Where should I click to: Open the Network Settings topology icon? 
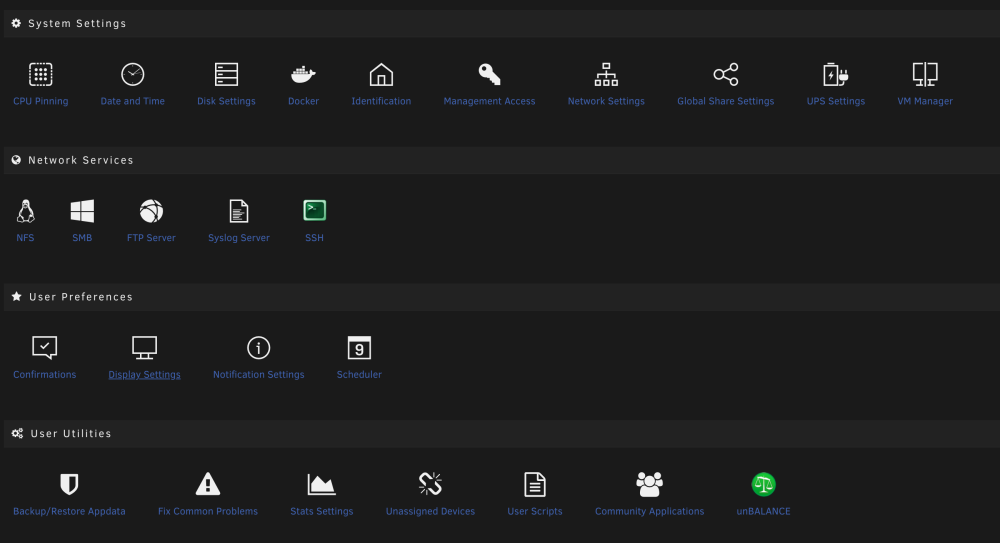[606, 75]
